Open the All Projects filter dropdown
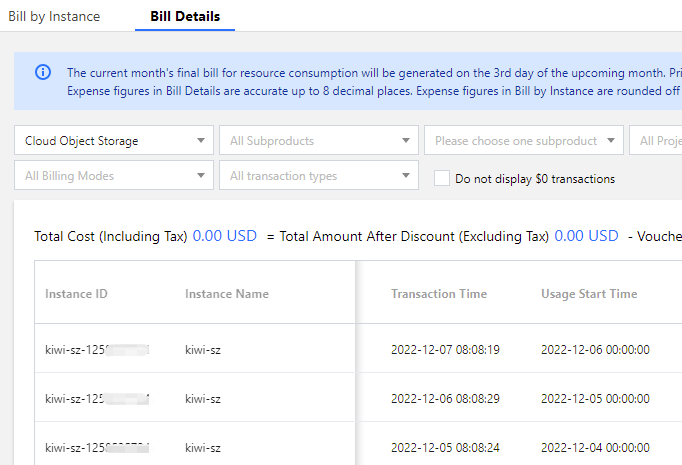This screenshot has width=682, height=465. 660,141
